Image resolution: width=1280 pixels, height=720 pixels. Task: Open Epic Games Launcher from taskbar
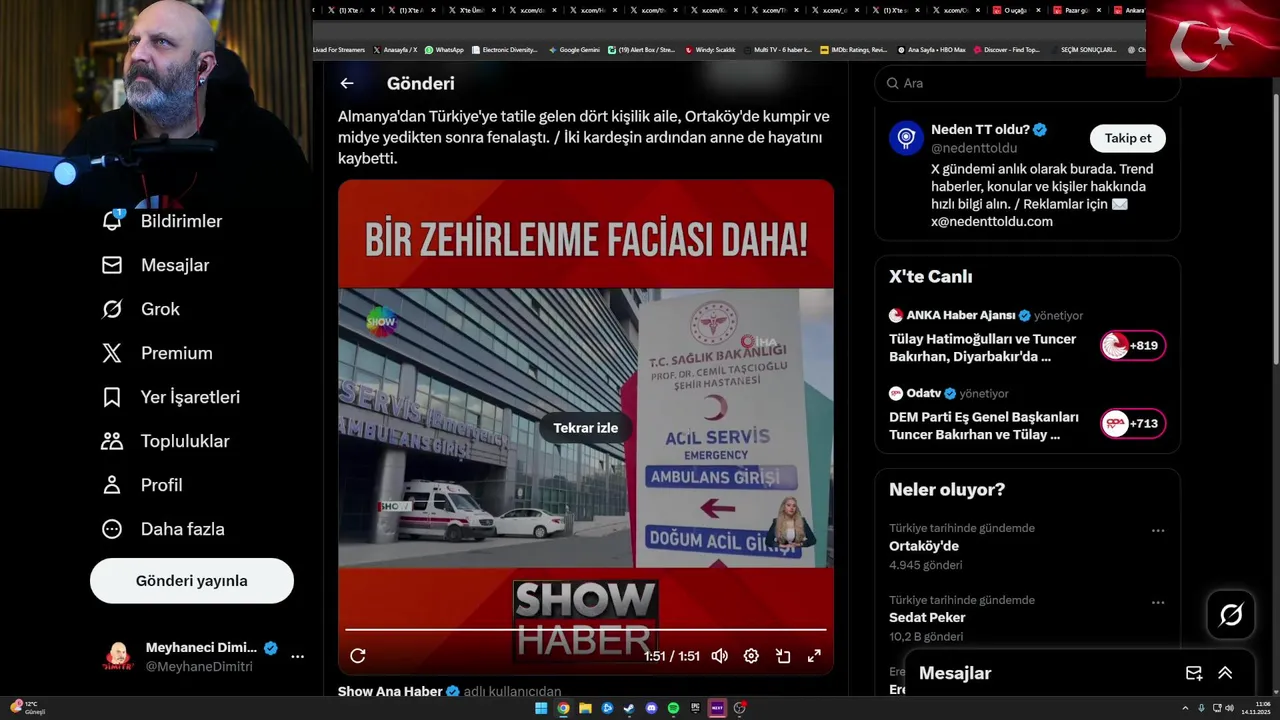[x=695, y=708]
